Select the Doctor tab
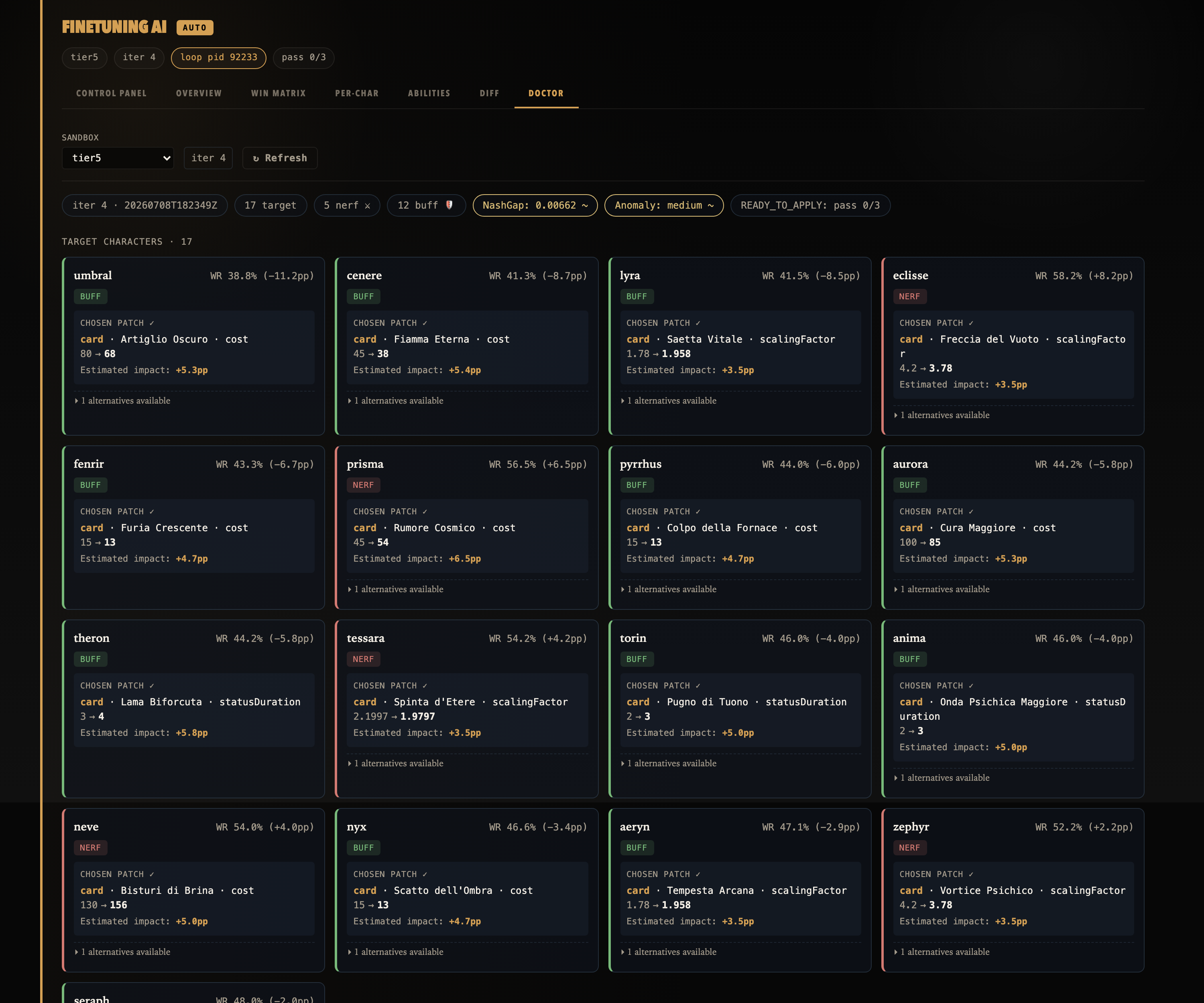Screen dimensions: 1204x1003 (546, 93)
